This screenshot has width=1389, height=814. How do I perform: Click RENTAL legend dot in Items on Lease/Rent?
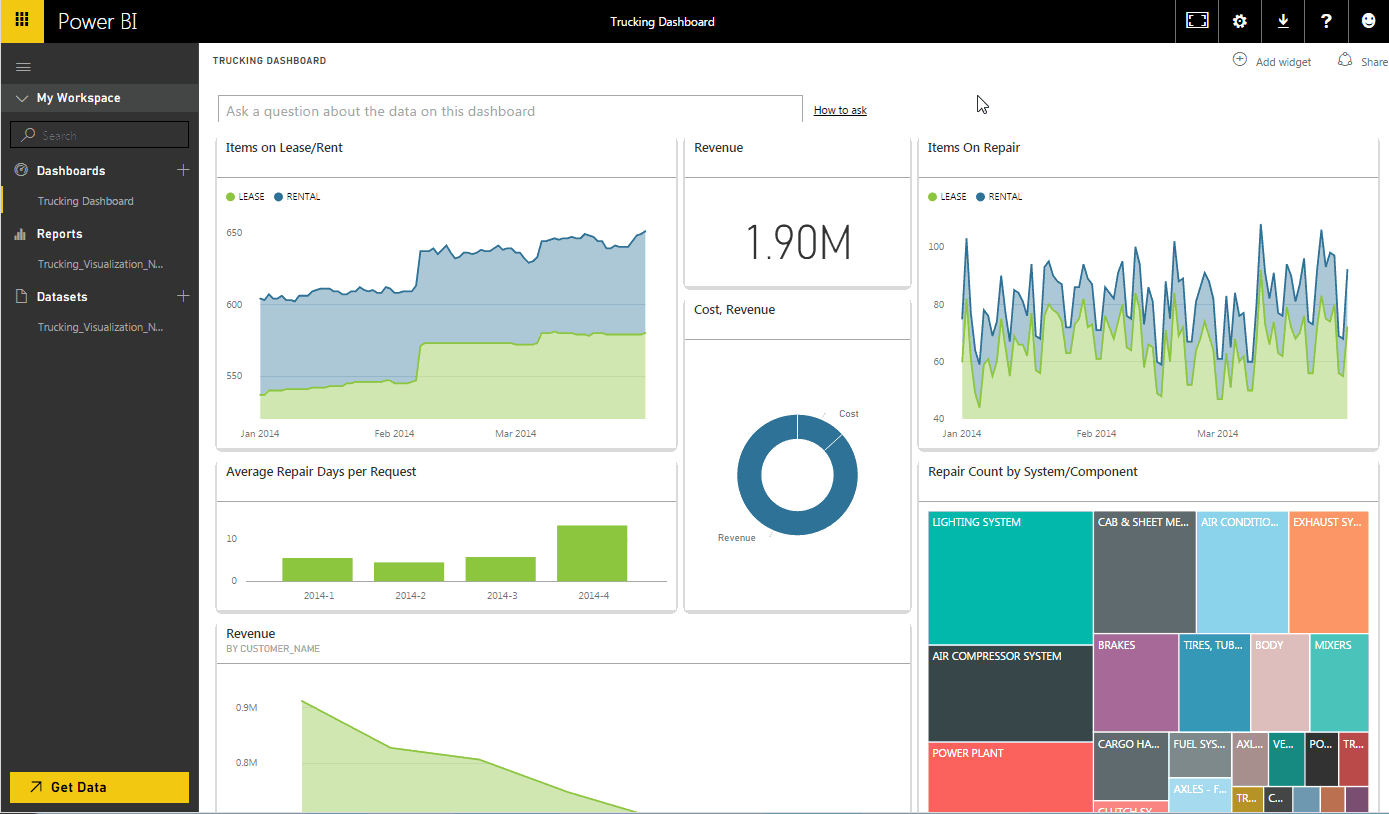(x=278, y=197)
